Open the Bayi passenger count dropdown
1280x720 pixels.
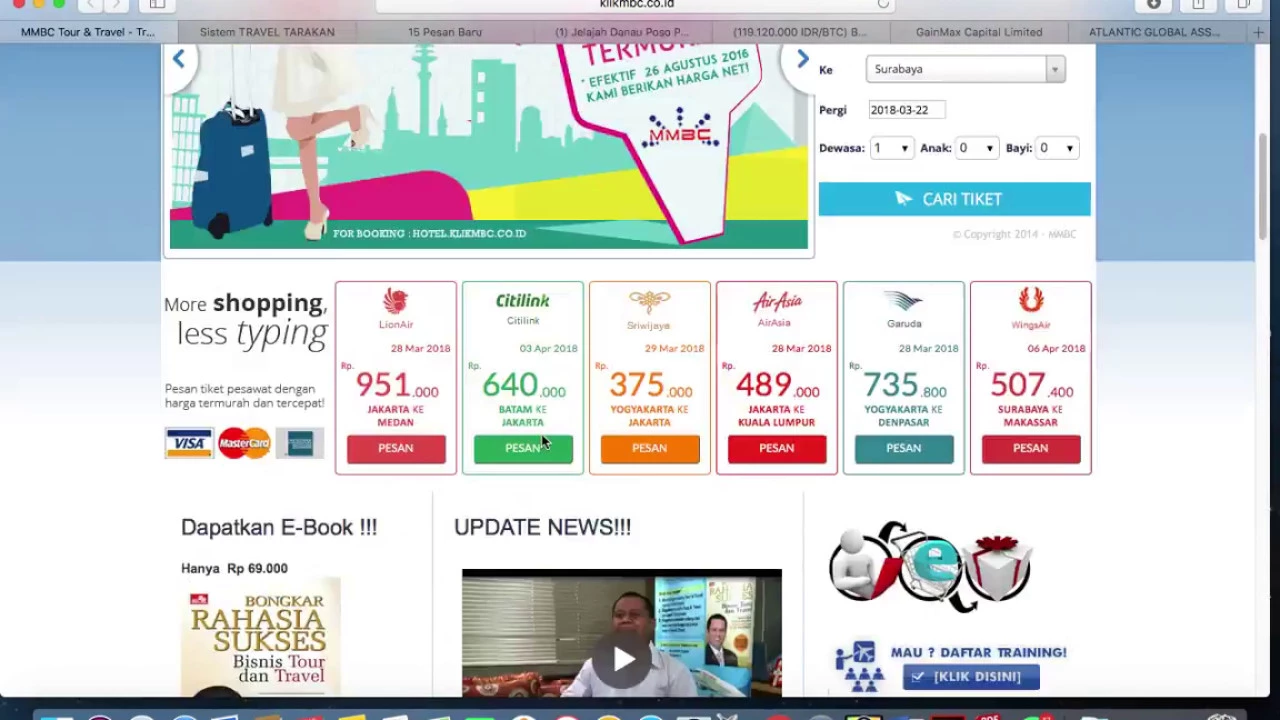tap(1057, 148)
